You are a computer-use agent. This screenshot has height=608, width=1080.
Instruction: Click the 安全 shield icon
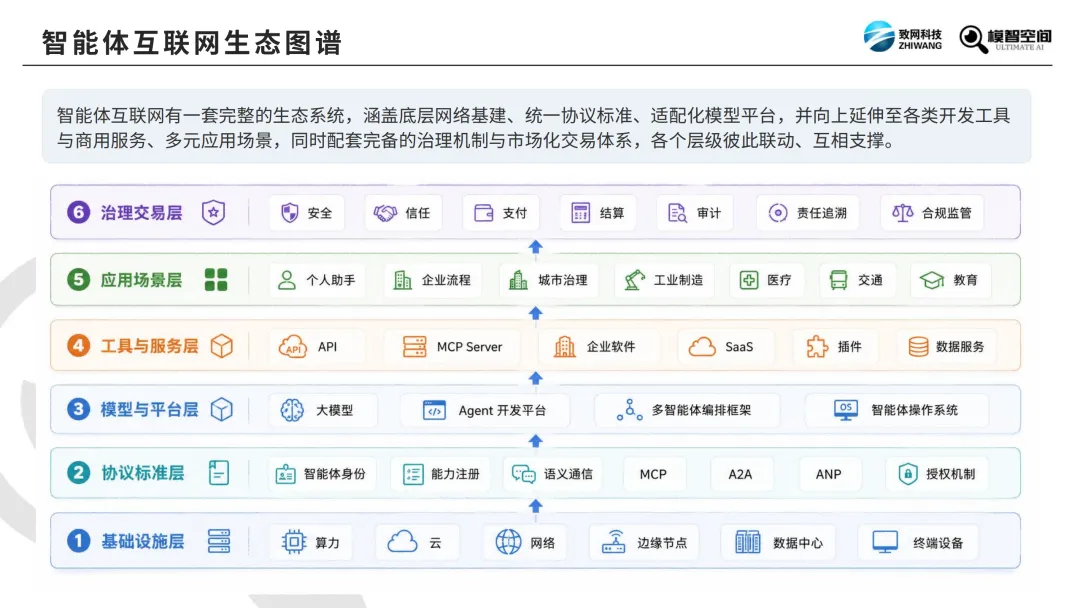[x=290, y=213]
